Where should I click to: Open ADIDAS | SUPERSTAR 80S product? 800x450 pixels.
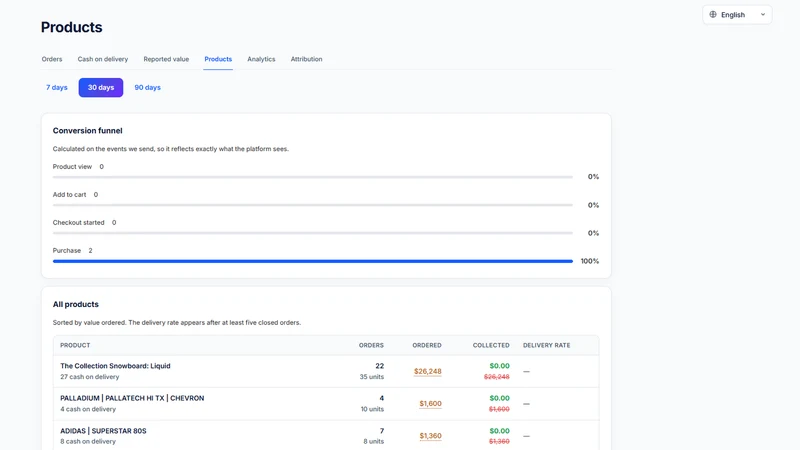click(103, 431)
